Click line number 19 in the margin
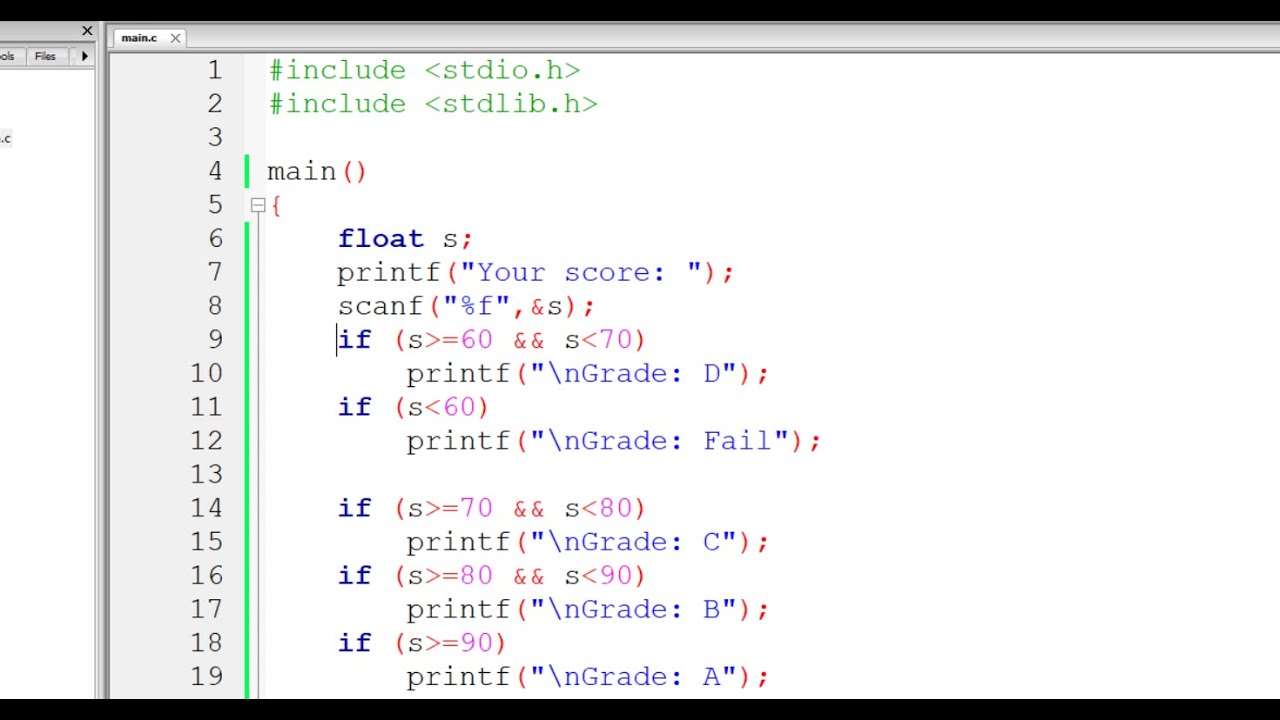This screenshot has height=720, width=1280. 207,677
